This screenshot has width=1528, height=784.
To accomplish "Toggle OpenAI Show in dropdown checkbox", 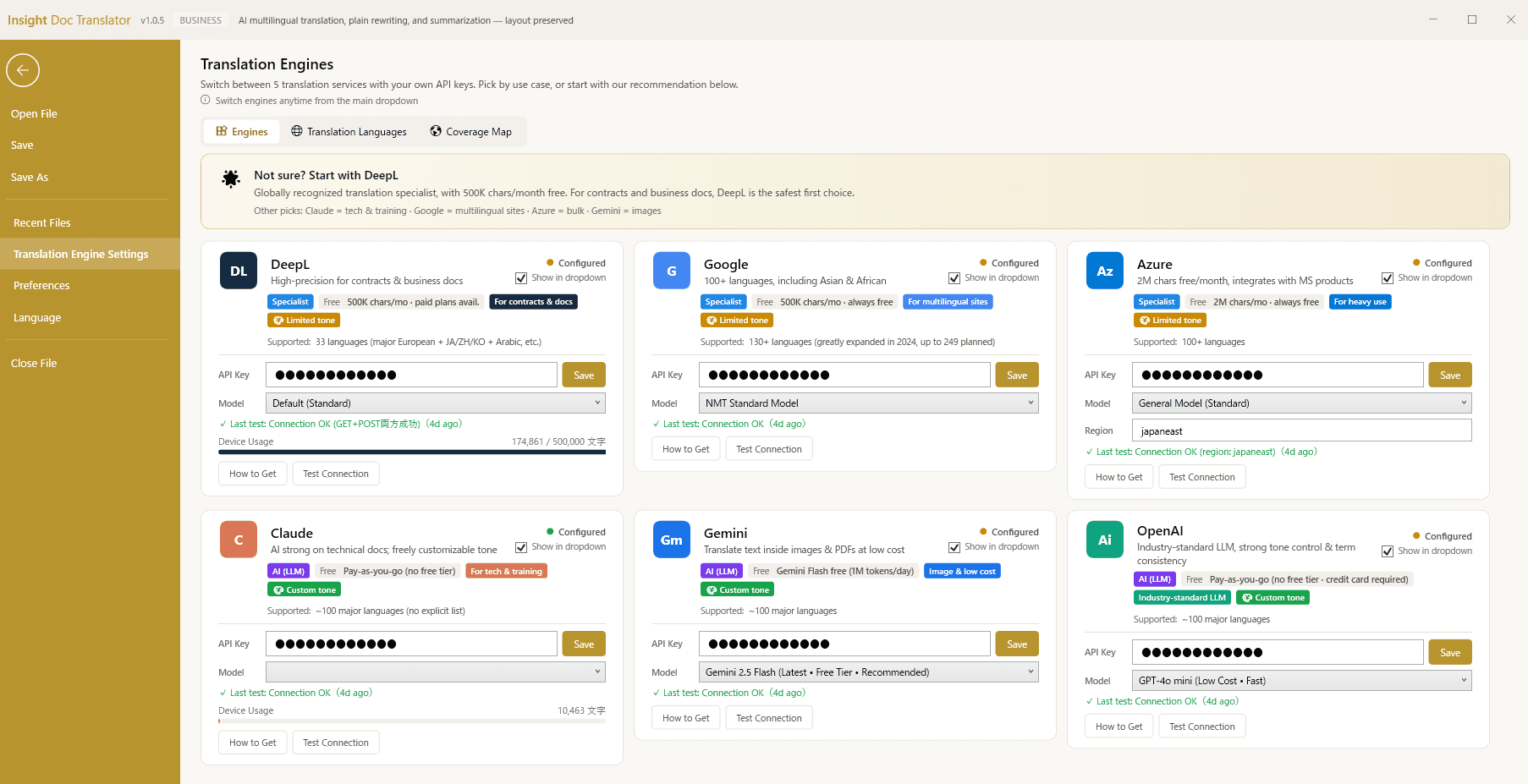I will click(1388, 551).
